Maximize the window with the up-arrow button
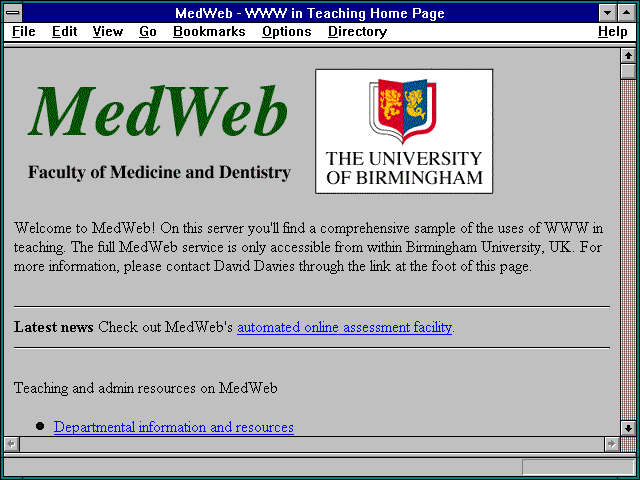Image resolution: width=640 pixels, height=480 pixels. coord(627,13)
